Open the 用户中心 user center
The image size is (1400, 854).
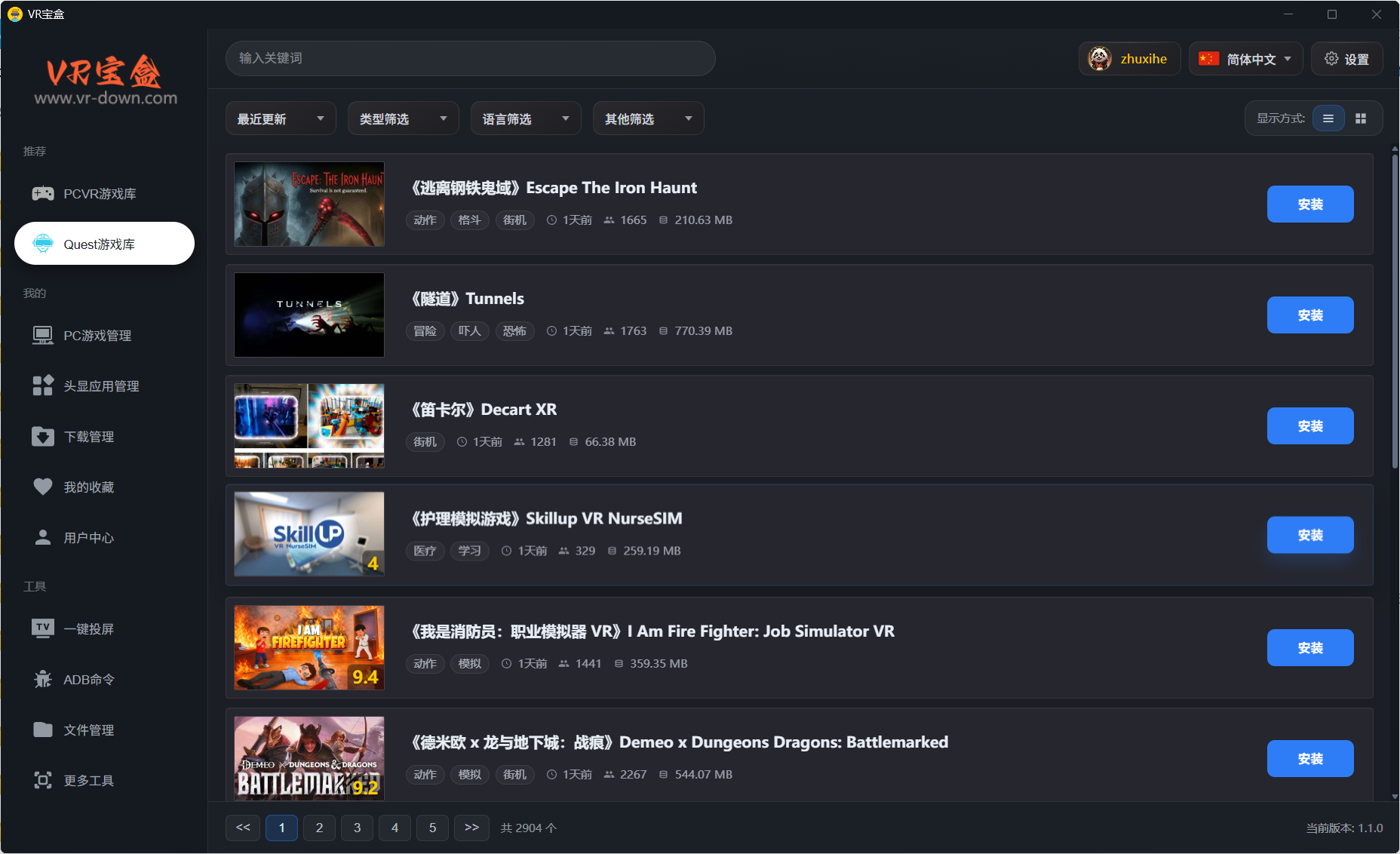coord(88,537)
